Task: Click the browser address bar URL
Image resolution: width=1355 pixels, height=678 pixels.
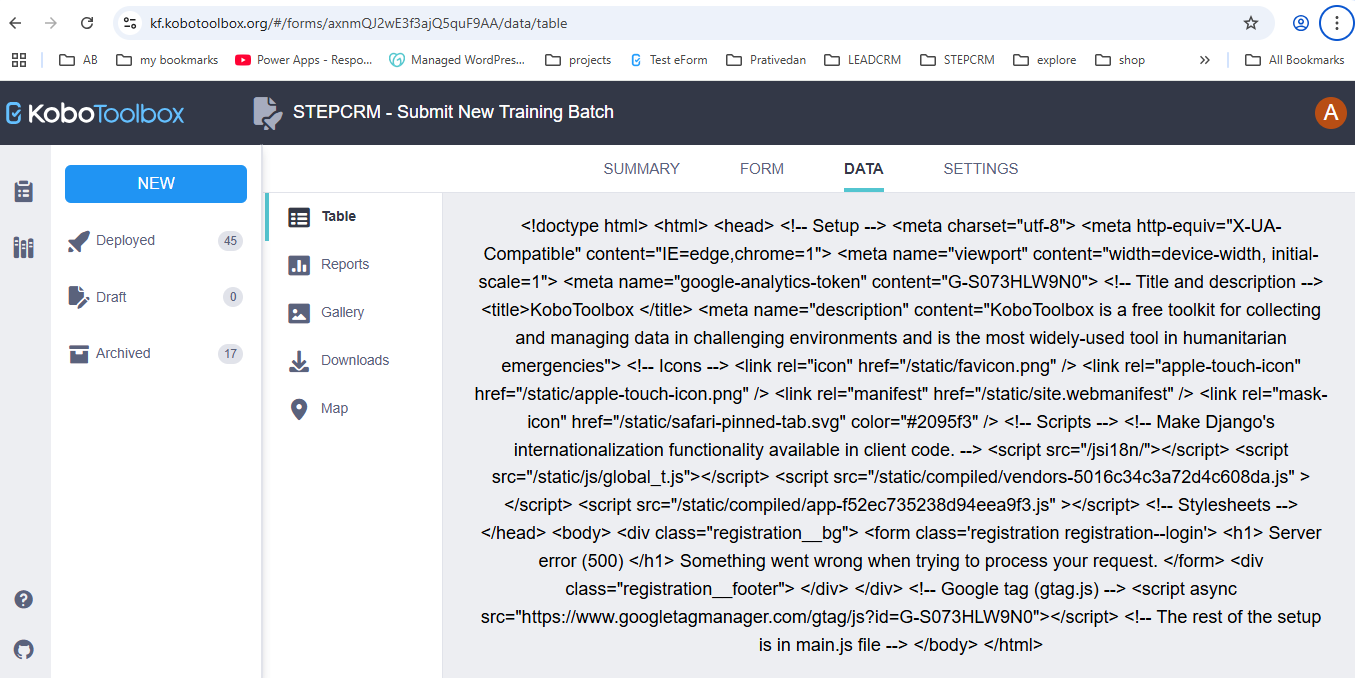Action: pyautogui.click(x=358, y=23)
